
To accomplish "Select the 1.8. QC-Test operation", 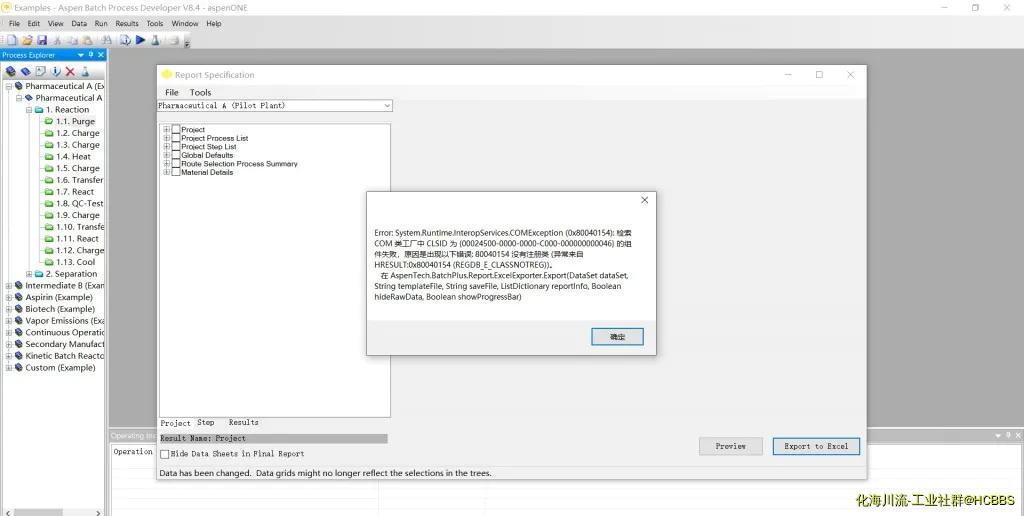I will [80, 203].
